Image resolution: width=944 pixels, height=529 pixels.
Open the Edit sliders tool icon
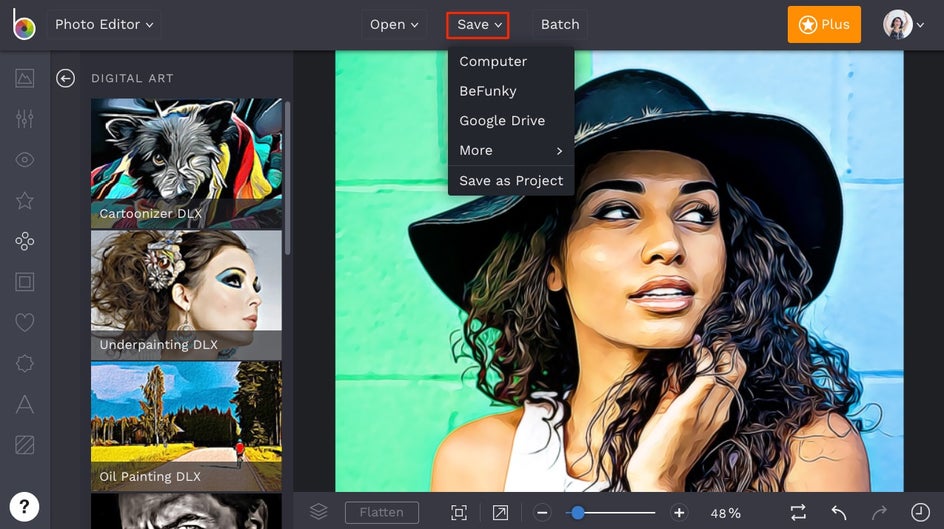tap(25, 119)
